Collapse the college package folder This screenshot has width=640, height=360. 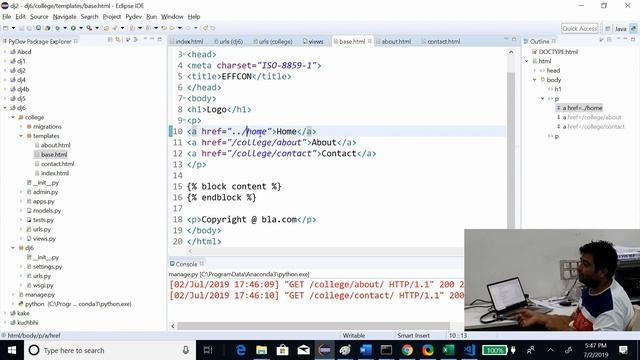[x=13, y=117]
